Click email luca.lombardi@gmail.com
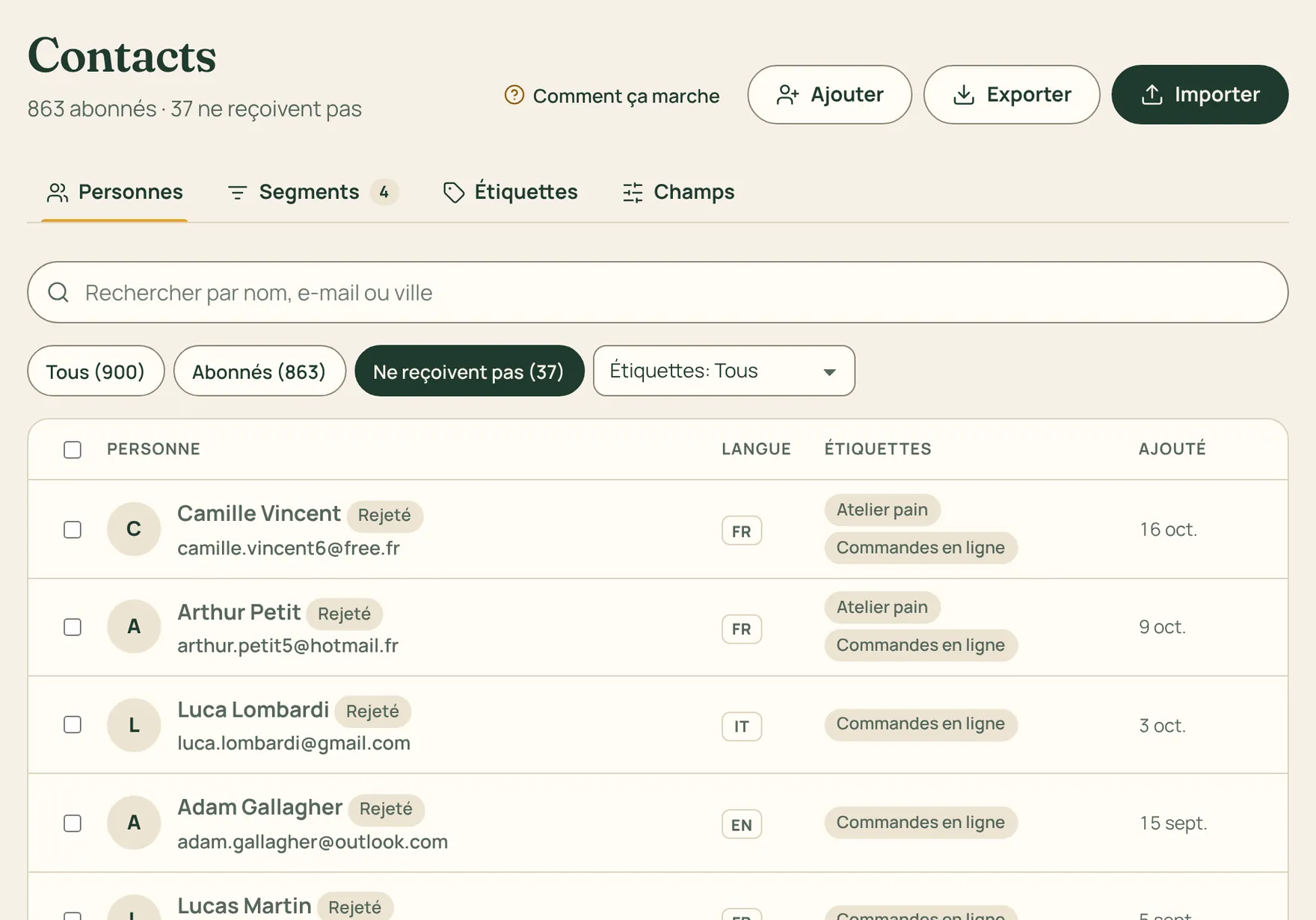Image resolution: width=1316 pixels, height=920 pixels. 294,743
